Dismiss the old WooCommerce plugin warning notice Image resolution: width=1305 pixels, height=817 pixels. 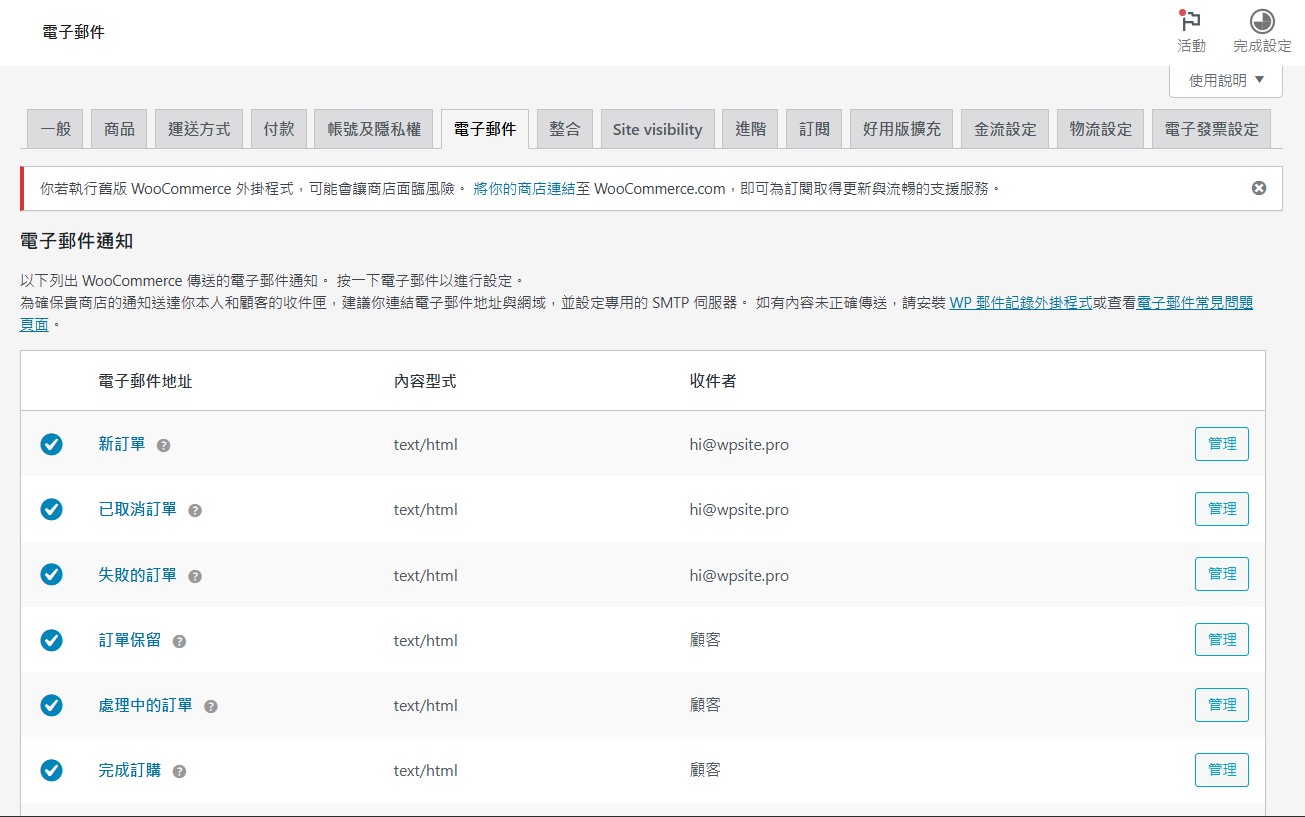pos(1258,188)
